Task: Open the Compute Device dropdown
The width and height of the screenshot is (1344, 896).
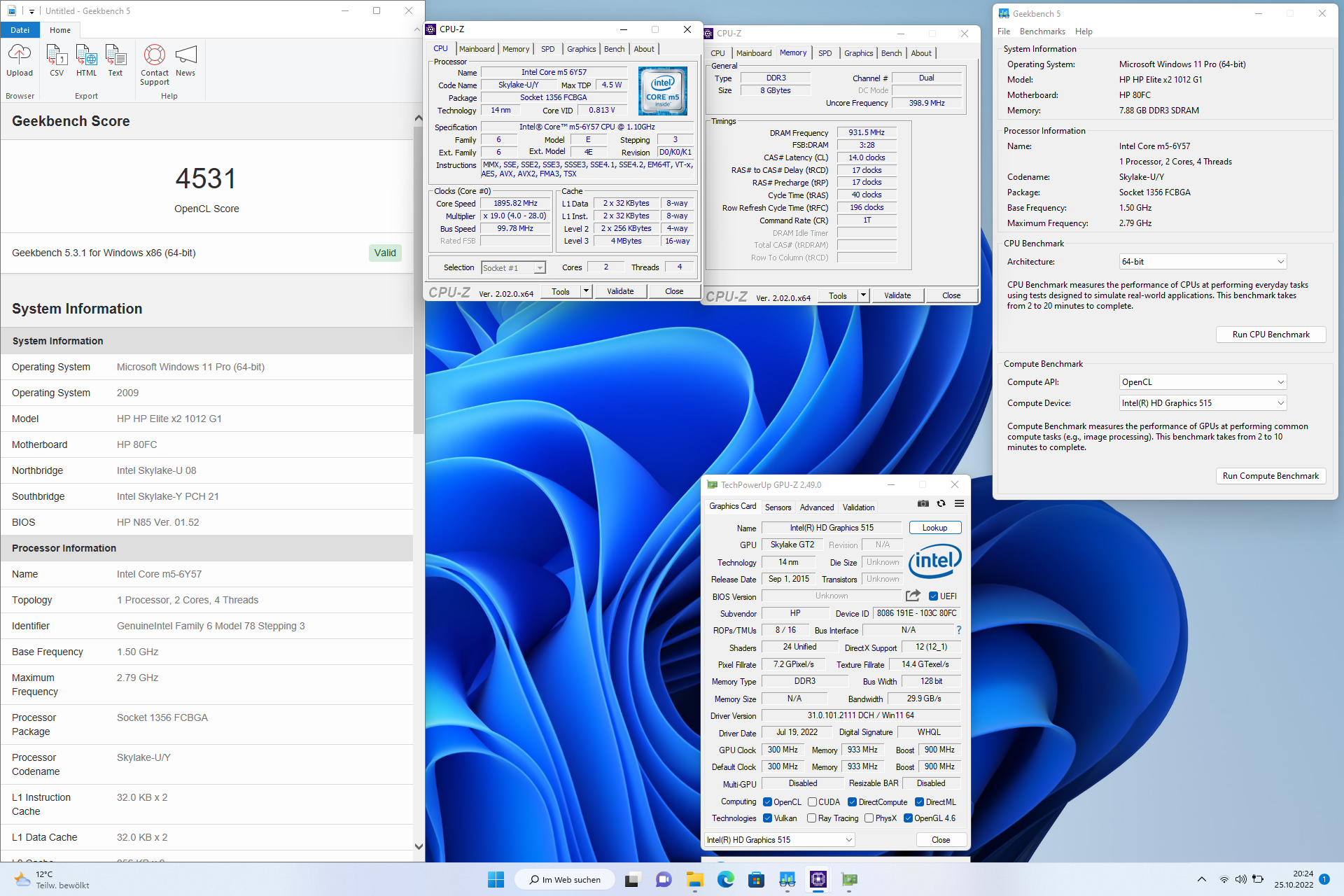Action: pyautogui.click(x=1203, y=403)
